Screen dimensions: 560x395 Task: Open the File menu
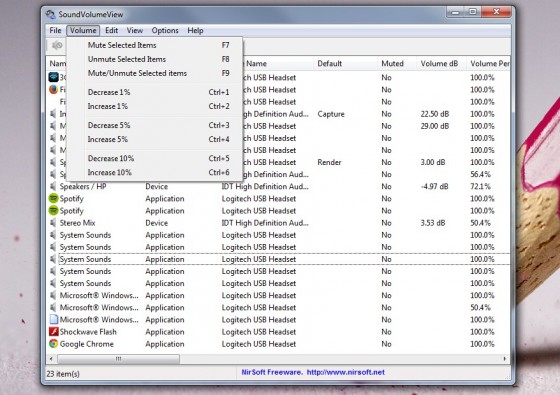click(55, 30)
